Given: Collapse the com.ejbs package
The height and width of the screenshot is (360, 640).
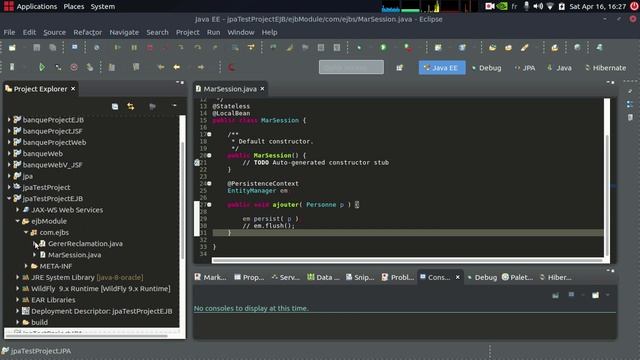Looking at the screenshot, I should (x=26, y=232).
